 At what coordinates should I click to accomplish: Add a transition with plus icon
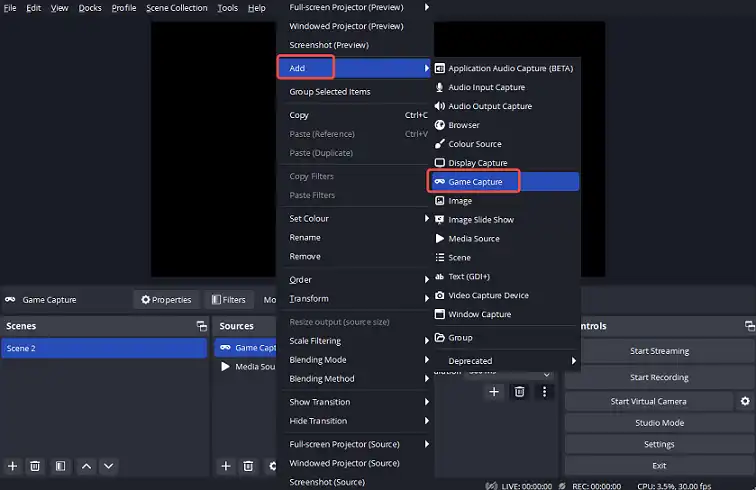coord(494,392)
